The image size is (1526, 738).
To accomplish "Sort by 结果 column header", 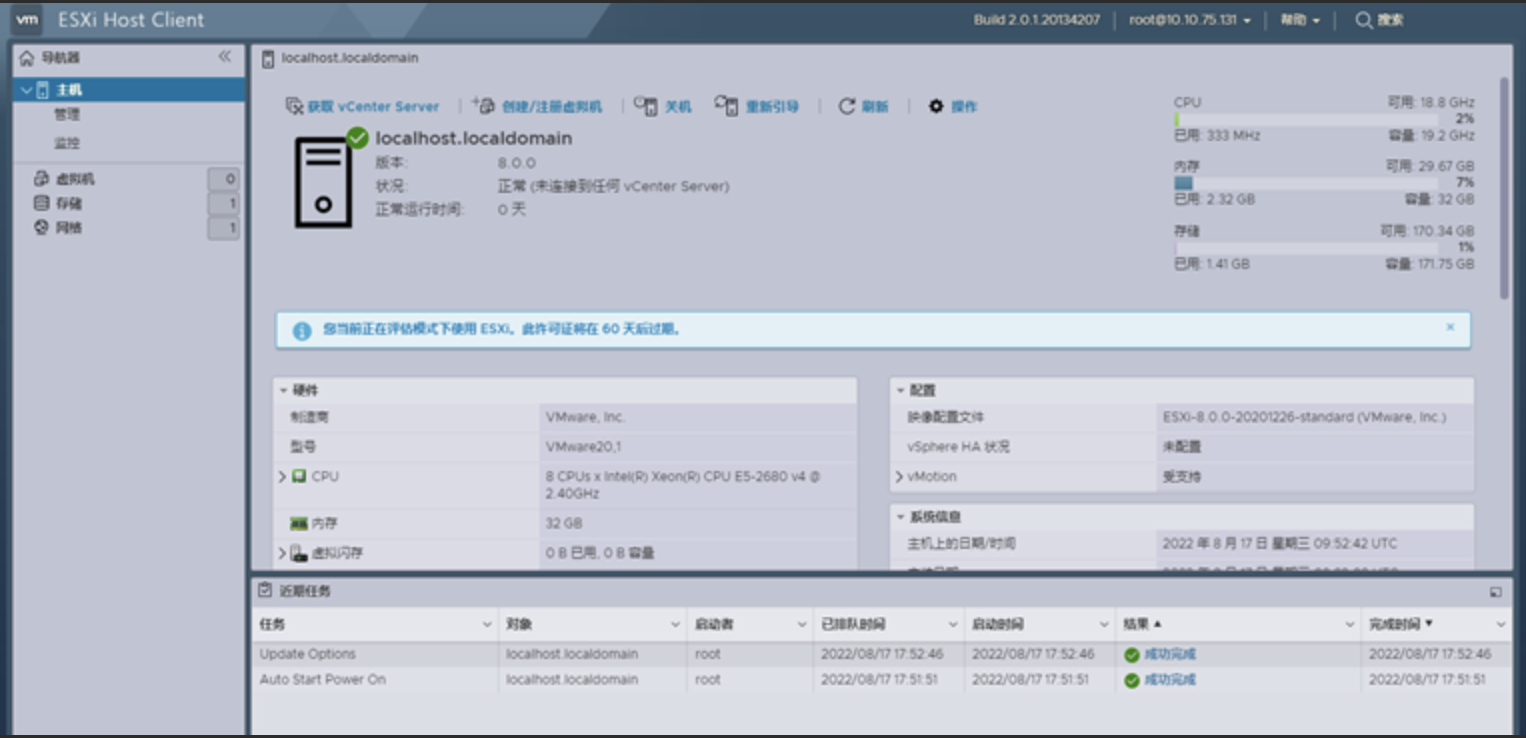I will click(x=1142, y=624).
